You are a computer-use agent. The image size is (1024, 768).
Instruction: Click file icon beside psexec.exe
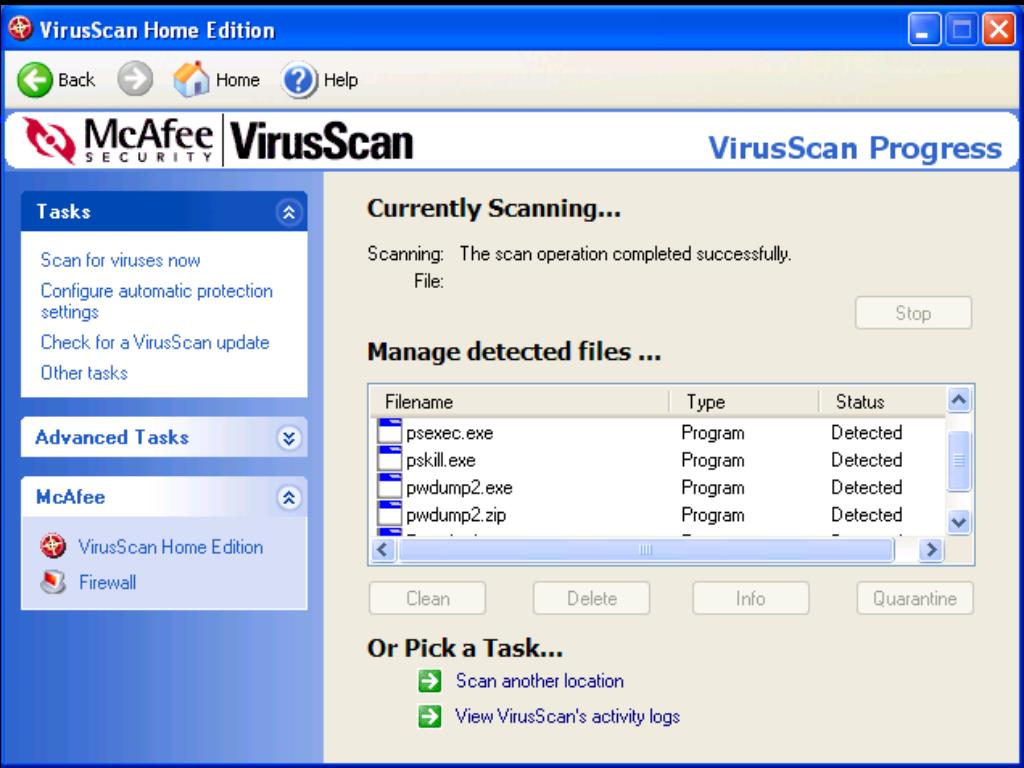tap(389, 432)
